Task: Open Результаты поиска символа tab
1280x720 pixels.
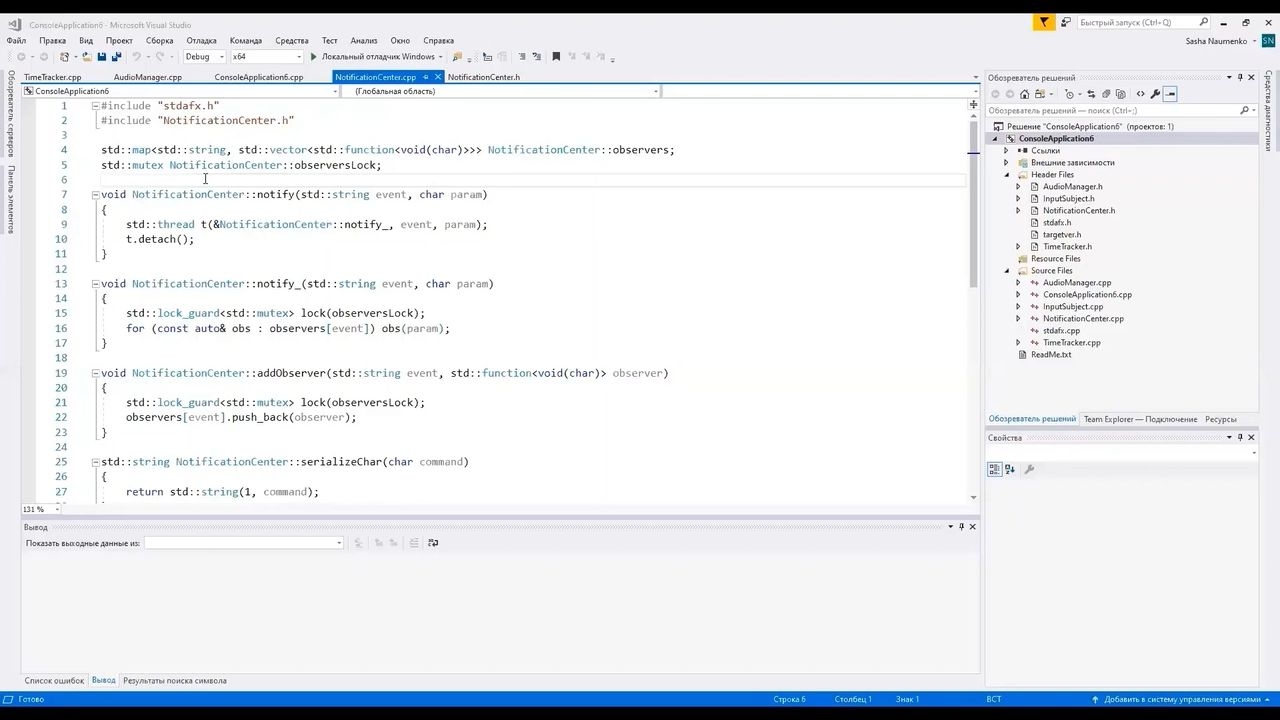Action: (x=174, y=681)
